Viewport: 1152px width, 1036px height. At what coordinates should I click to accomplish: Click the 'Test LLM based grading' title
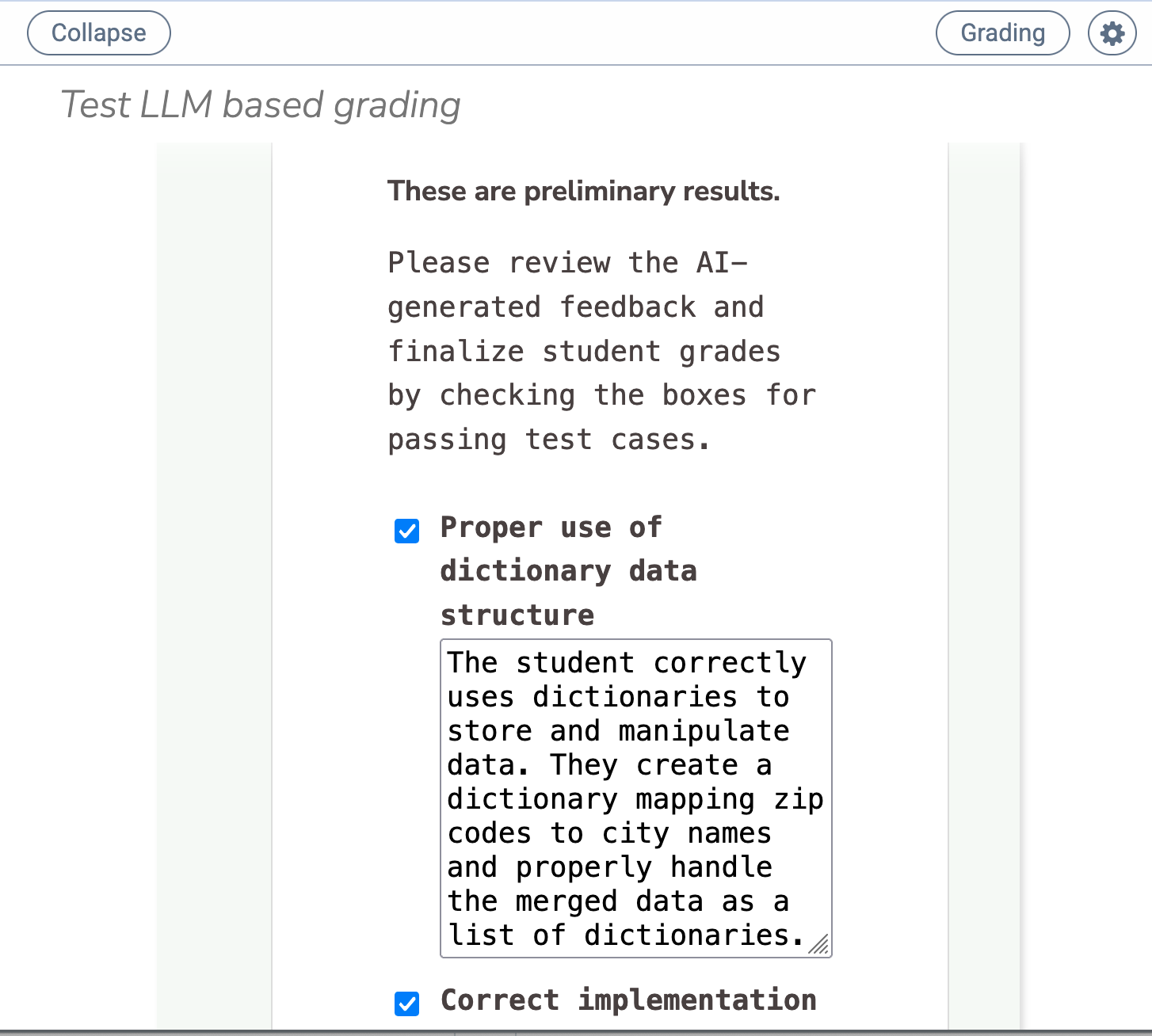[x=261, y=105]
